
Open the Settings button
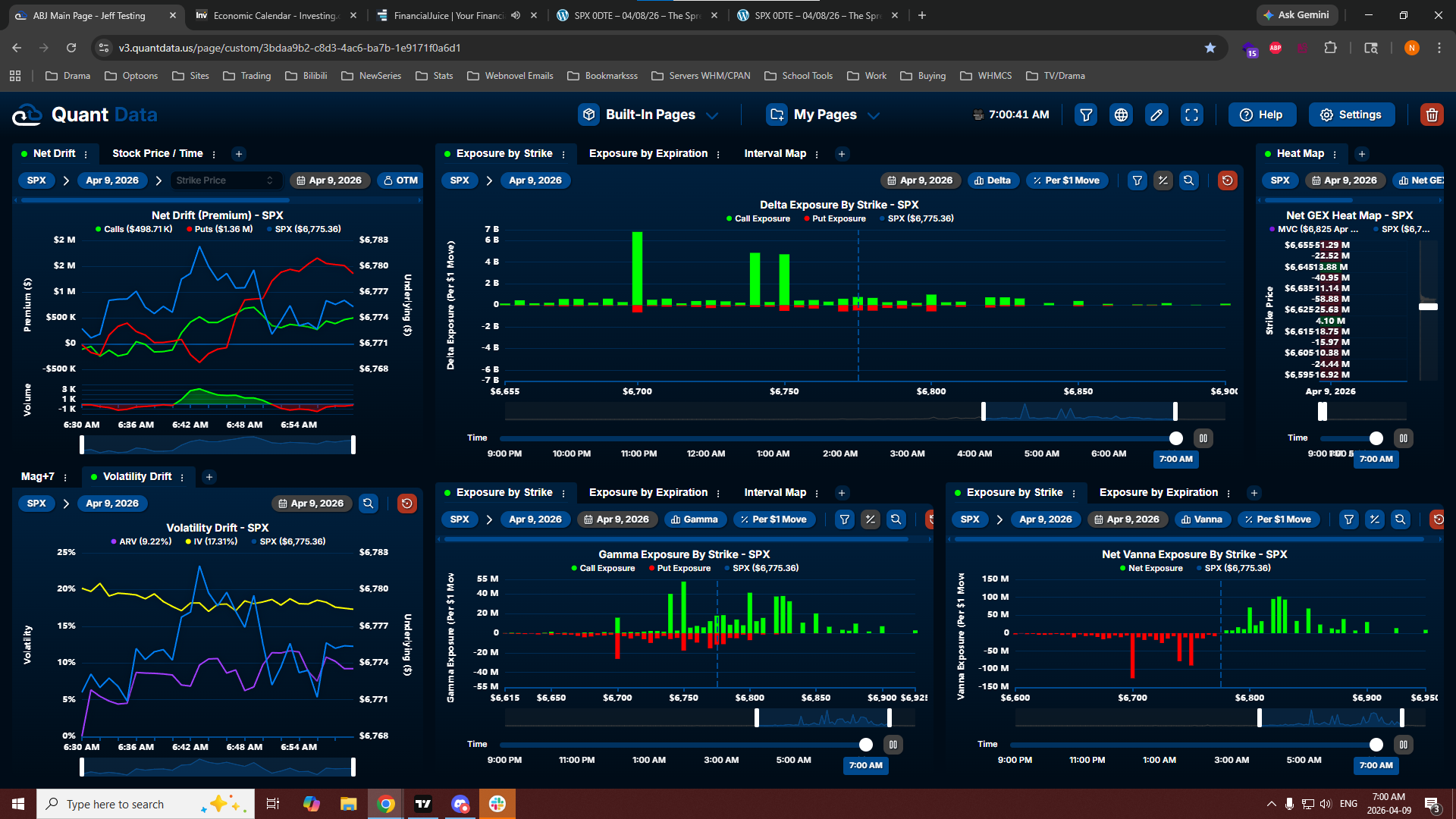pos(1351,115)
